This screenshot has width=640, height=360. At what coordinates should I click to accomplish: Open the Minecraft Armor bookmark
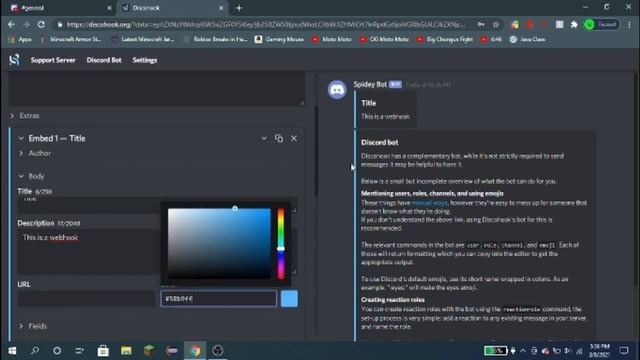71,40
